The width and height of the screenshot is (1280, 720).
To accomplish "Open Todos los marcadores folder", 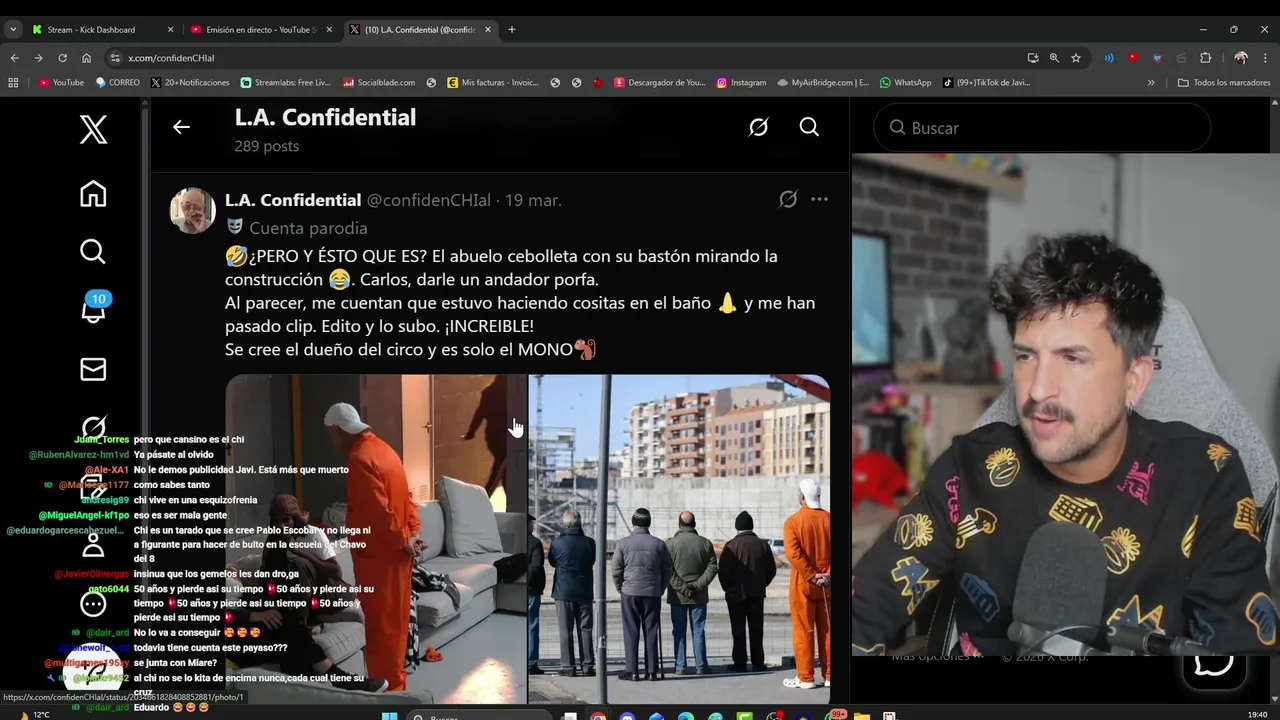I will tap(1224, 83).
